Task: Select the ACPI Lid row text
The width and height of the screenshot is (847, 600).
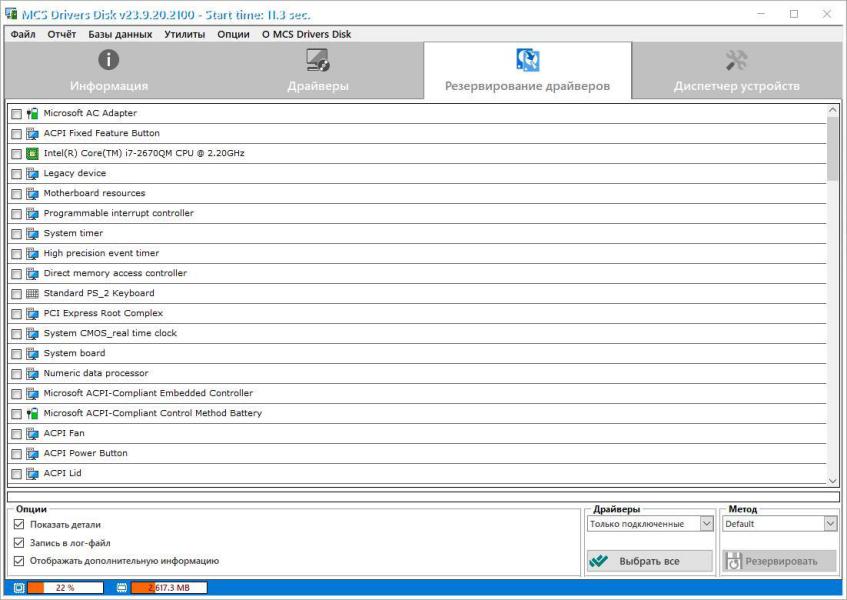Action: point(62,473)
